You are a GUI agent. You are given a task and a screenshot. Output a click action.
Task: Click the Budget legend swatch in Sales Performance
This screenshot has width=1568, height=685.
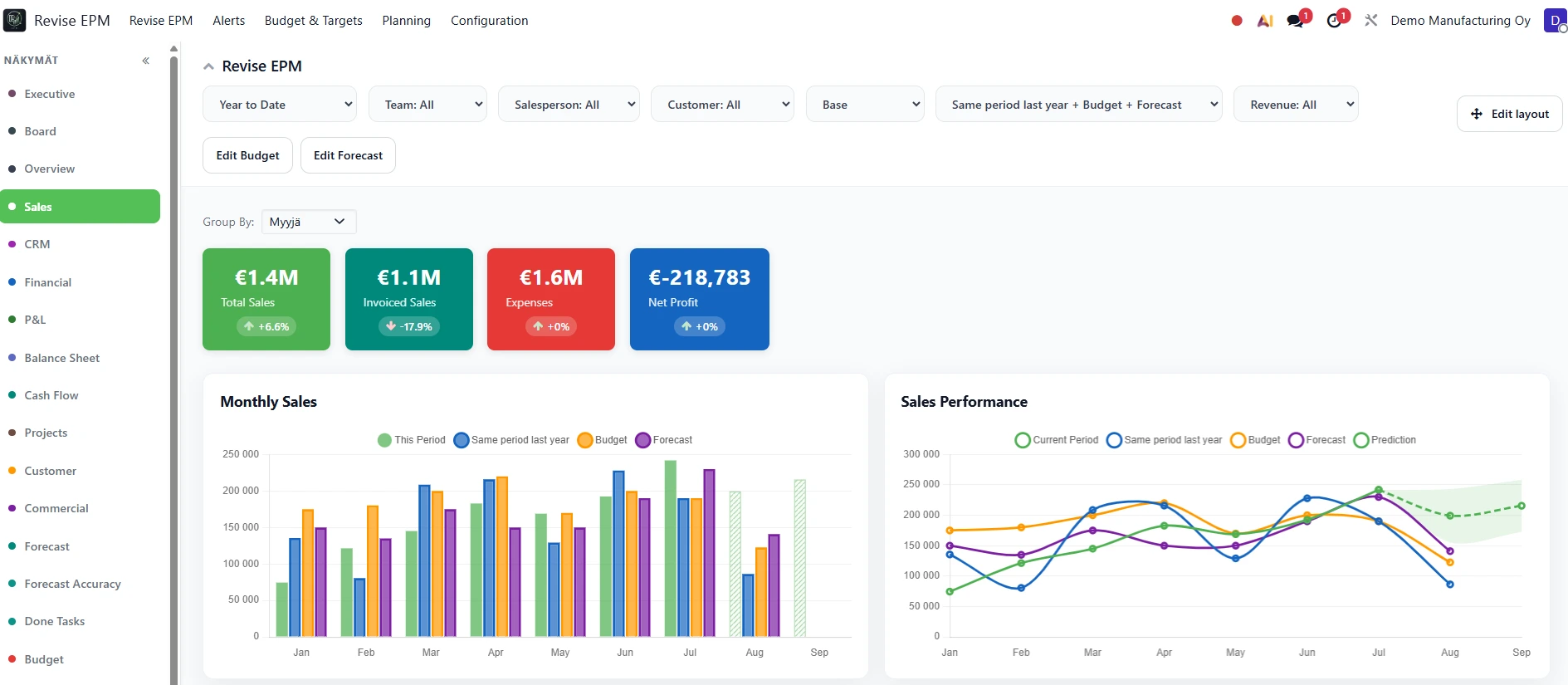click(1238, 440)
